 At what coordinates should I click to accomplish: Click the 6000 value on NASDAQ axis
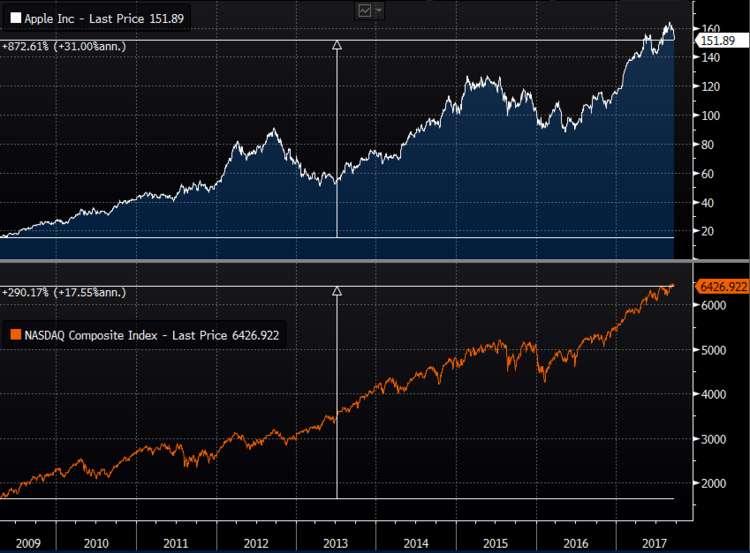tap(714, 305)
